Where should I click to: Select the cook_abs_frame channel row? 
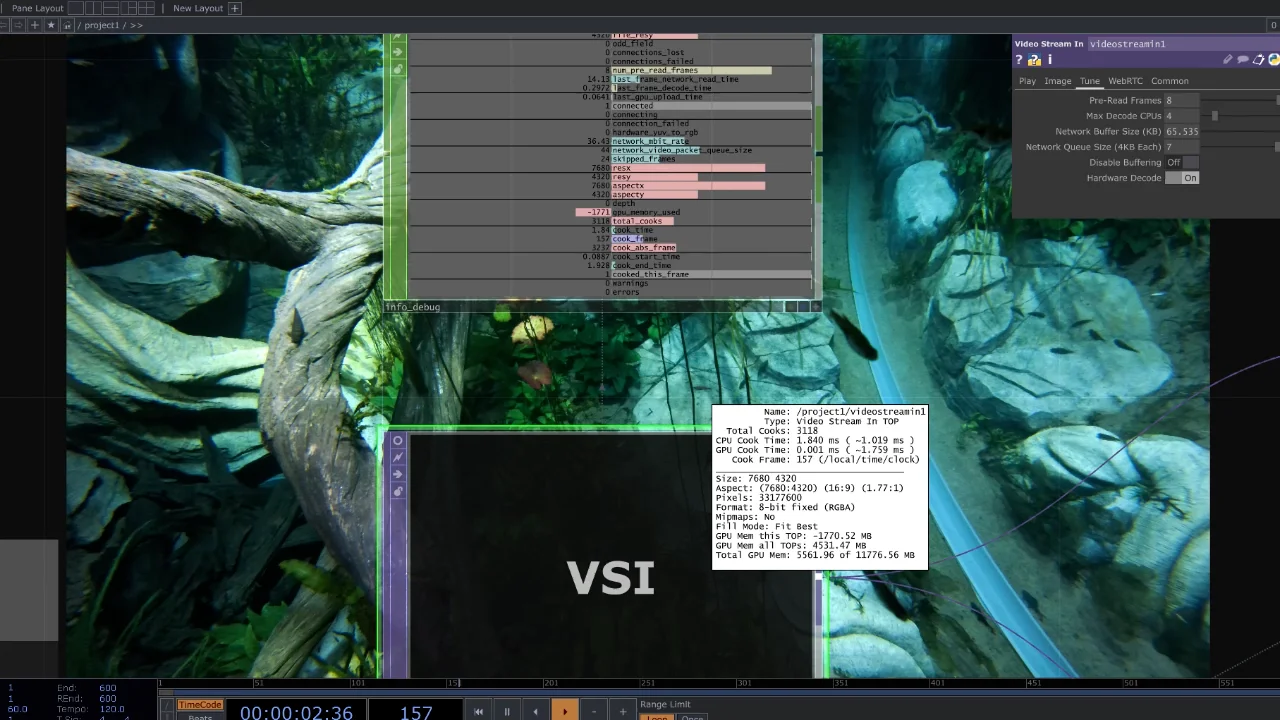(x=610, y=248)
